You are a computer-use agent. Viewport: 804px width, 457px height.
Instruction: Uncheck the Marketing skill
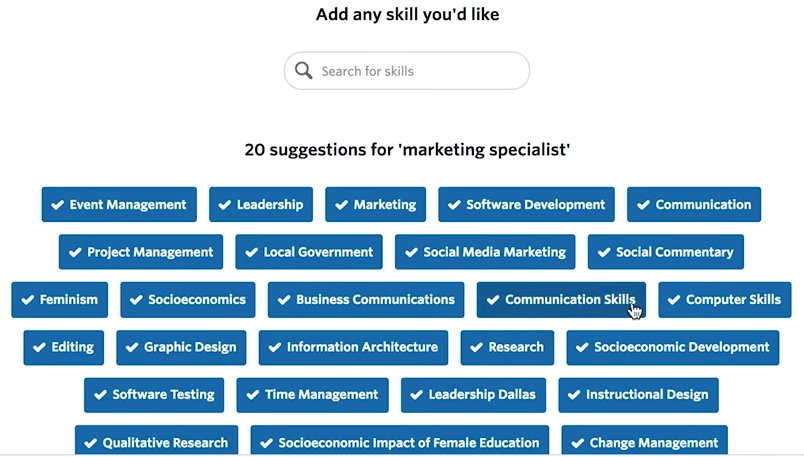[375, 205]
